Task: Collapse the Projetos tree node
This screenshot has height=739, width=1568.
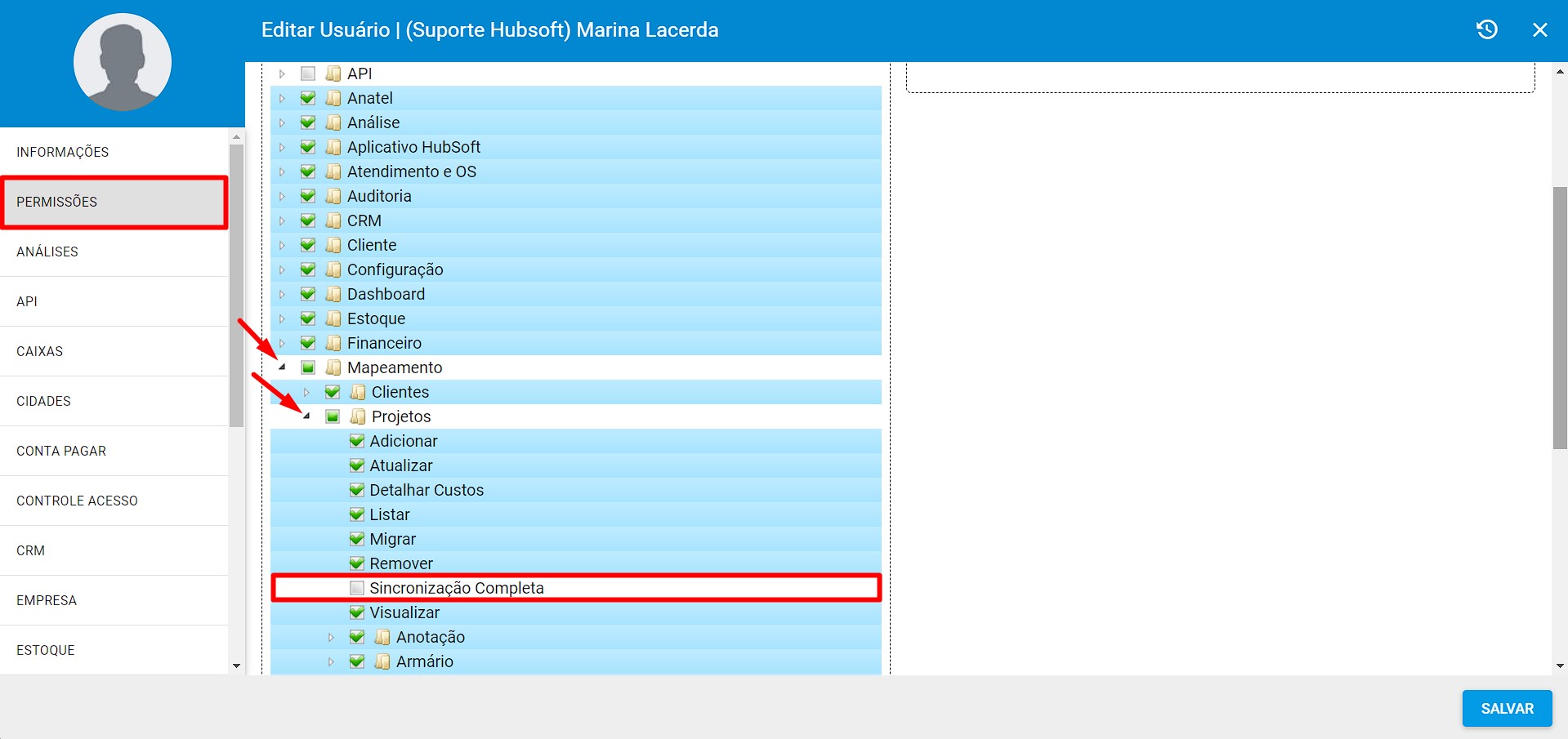Action: click(x=307, y=416)
